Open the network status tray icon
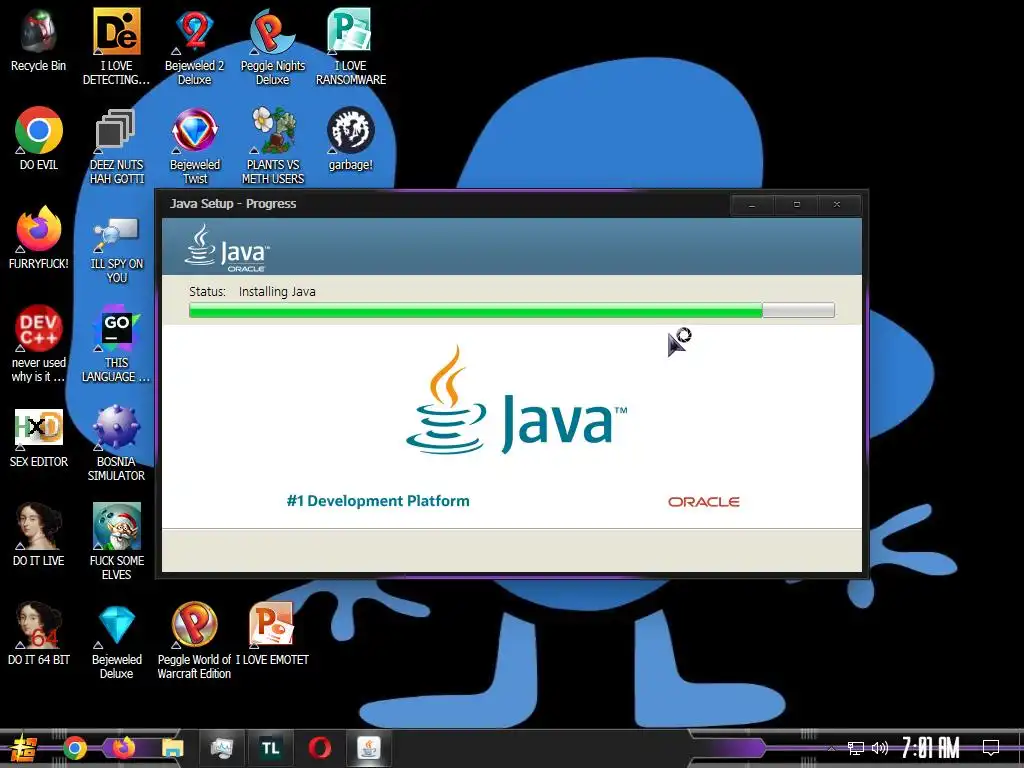The width and height of the screenshot is (1024, 768). point(856,748)
